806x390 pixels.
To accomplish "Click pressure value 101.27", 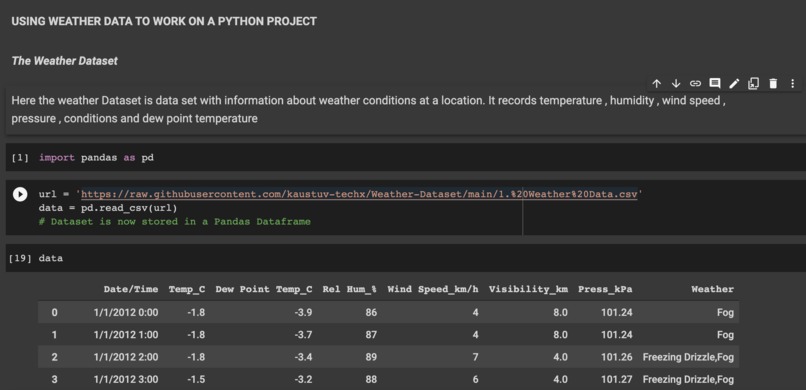I will coord(617,380).
